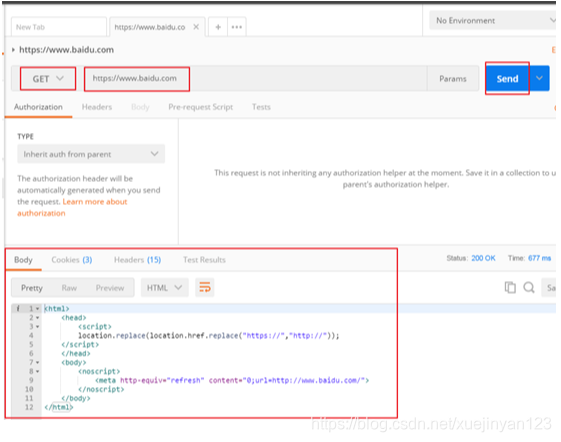Click the closing </html> tag on line 12
561x442 pixels.
(x=59, y=407)
